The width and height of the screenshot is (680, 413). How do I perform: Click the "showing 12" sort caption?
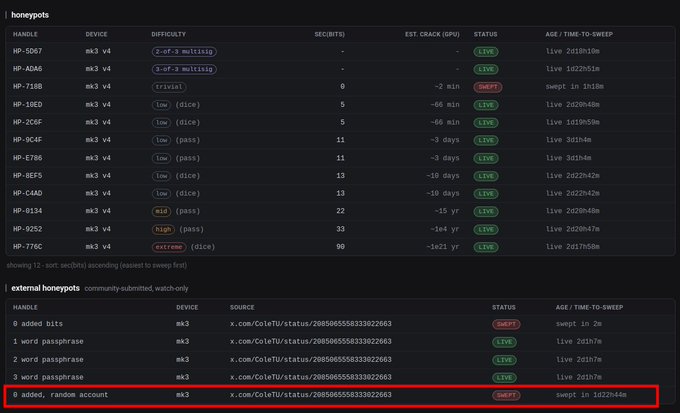tap(97, 265)
